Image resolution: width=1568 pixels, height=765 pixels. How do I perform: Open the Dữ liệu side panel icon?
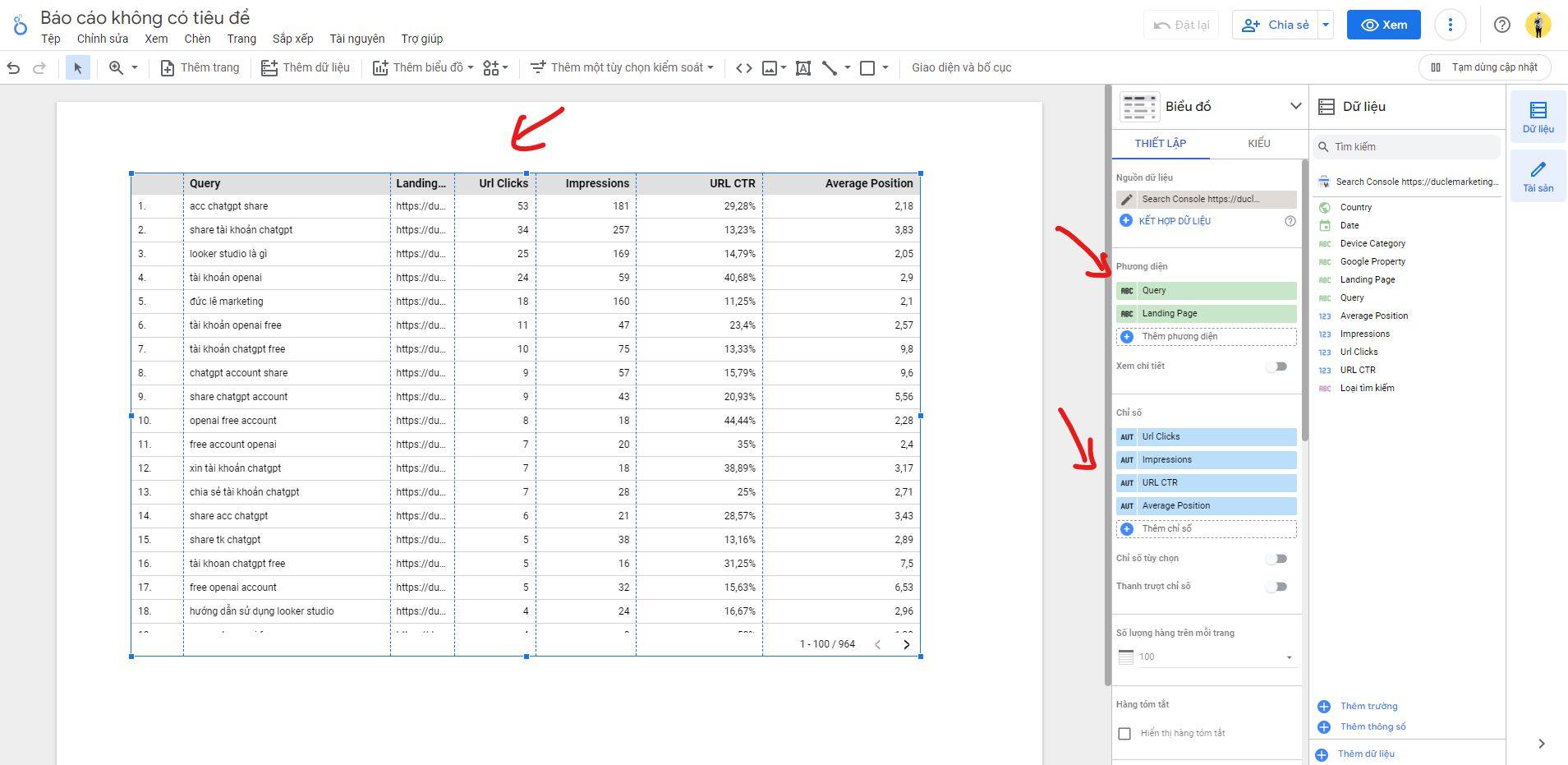[1538, 117]
